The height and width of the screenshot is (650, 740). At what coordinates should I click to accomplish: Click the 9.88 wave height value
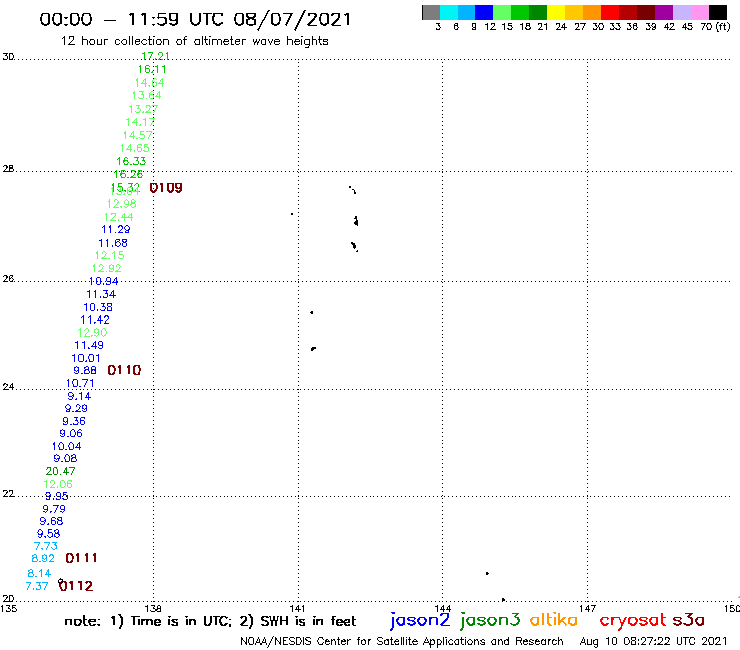(x=85, y=371)
